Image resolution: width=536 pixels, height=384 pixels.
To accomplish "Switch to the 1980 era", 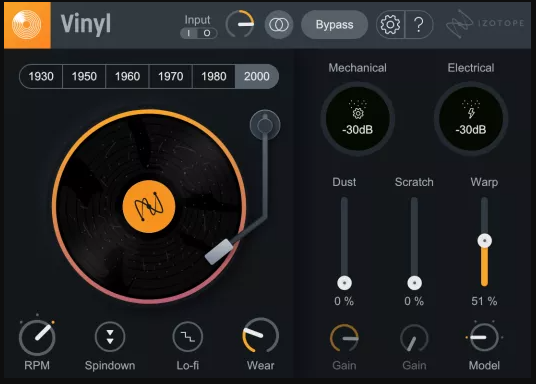I will [x=214, y=76].
